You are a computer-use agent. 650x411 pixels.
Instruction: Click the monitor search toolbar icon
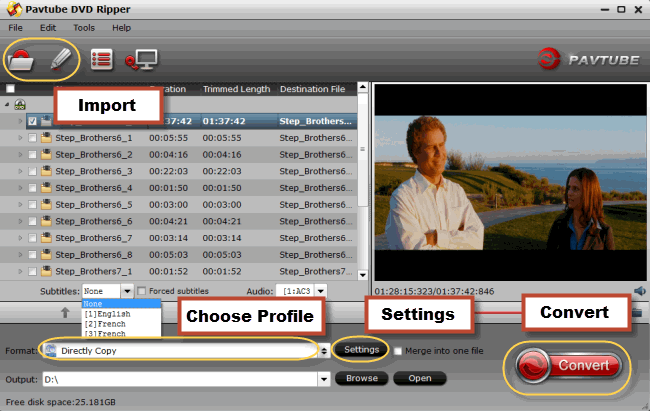[x=141, y=60]
